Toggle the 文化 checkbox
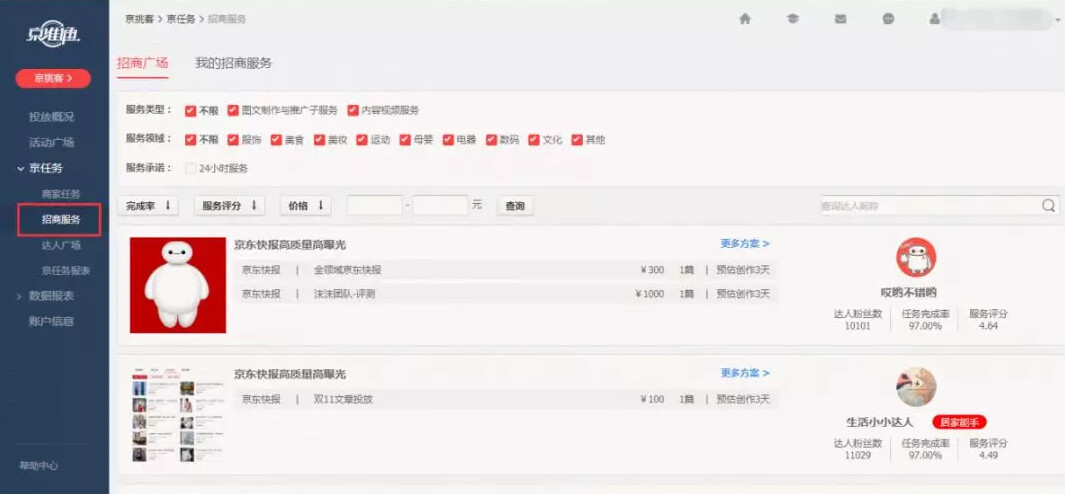 [534, 140]
